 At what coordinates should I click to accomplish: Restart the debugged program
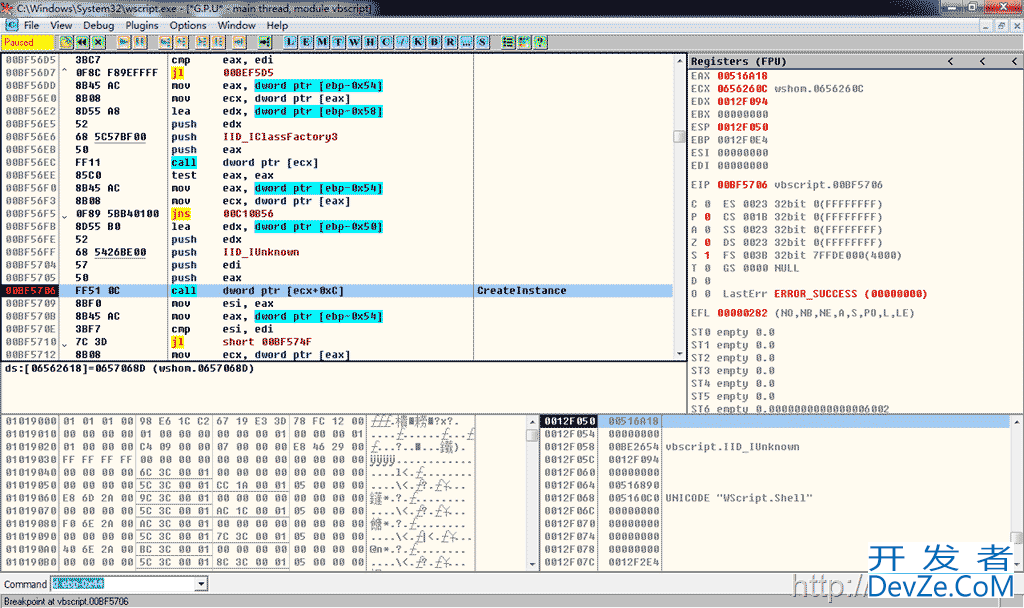[x=82, y=42]
